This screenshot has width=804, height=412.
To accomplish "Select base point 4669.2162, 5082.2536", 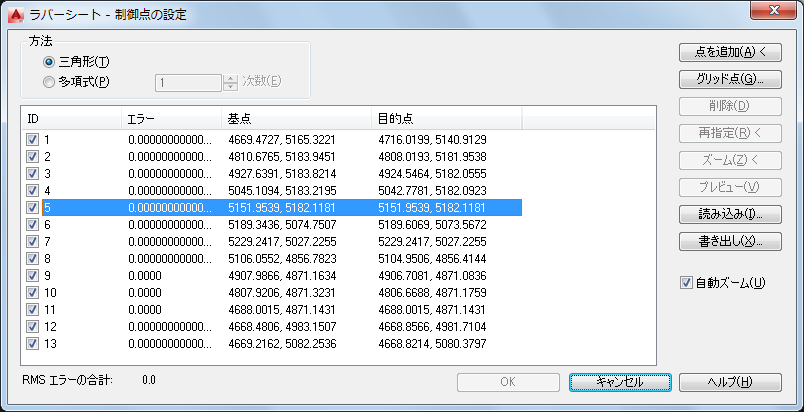I will pyautogui.click(x=282, y=343).
